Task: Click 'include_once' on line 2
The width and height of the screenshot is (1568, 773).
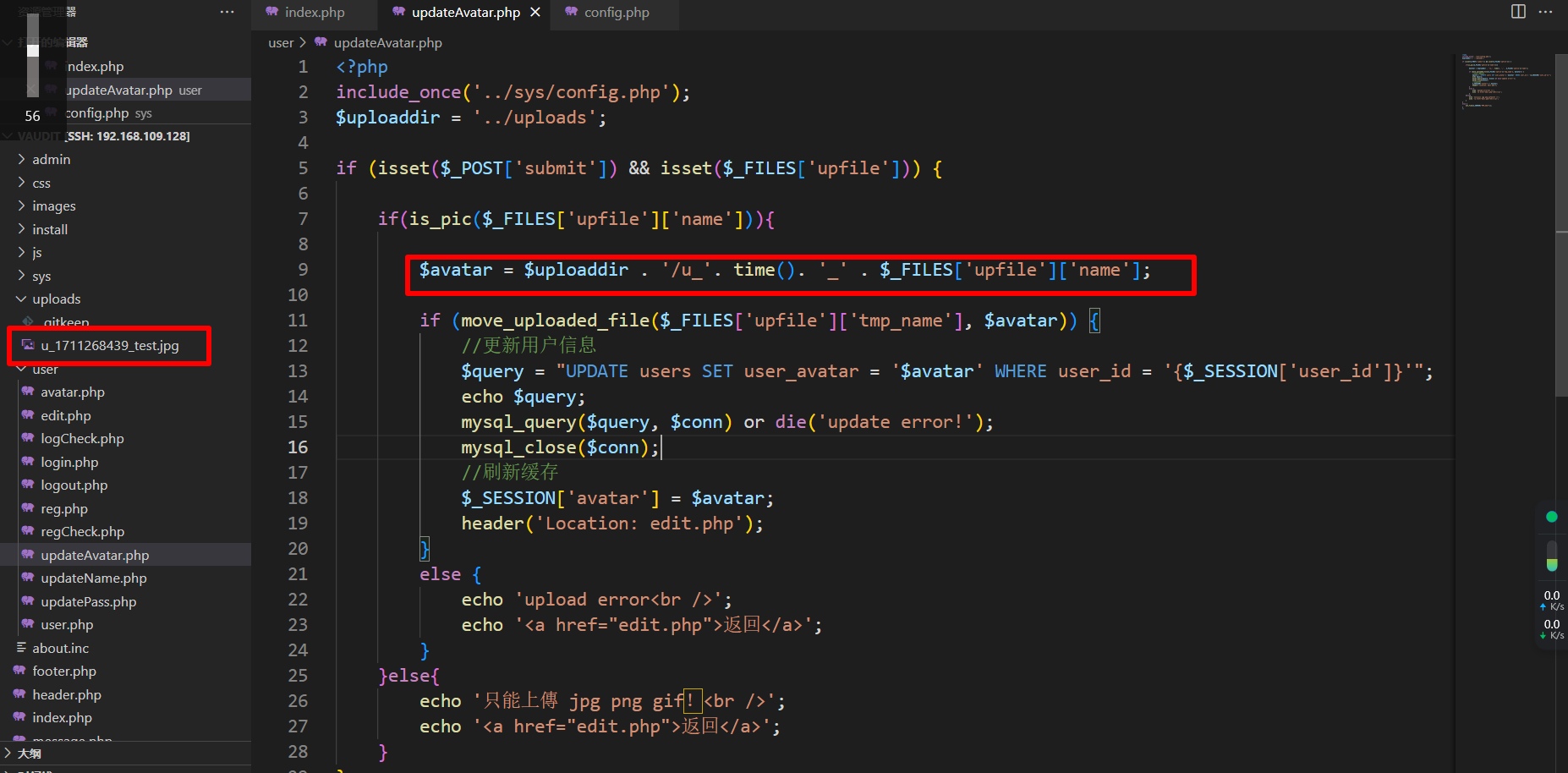Action: click(x=398, y=92)
